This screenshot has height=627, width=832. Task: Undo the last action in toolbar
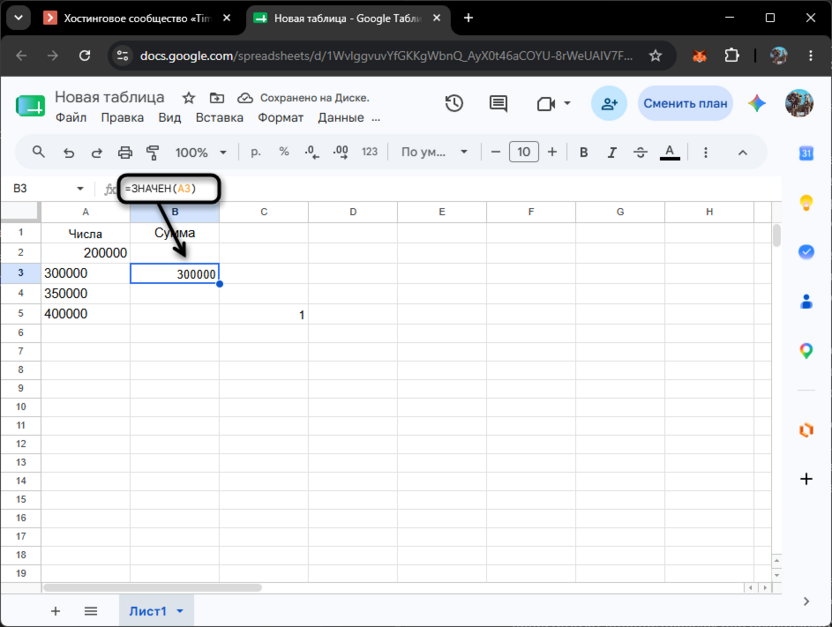[x=68, y=153]
